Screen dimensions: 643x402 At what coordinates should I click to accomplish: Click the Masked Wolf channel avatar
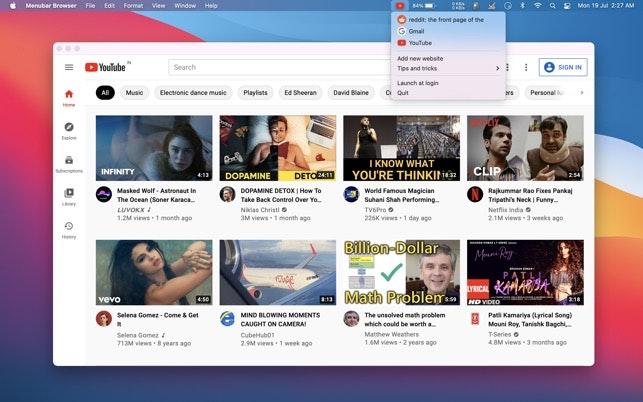[104, 194]
